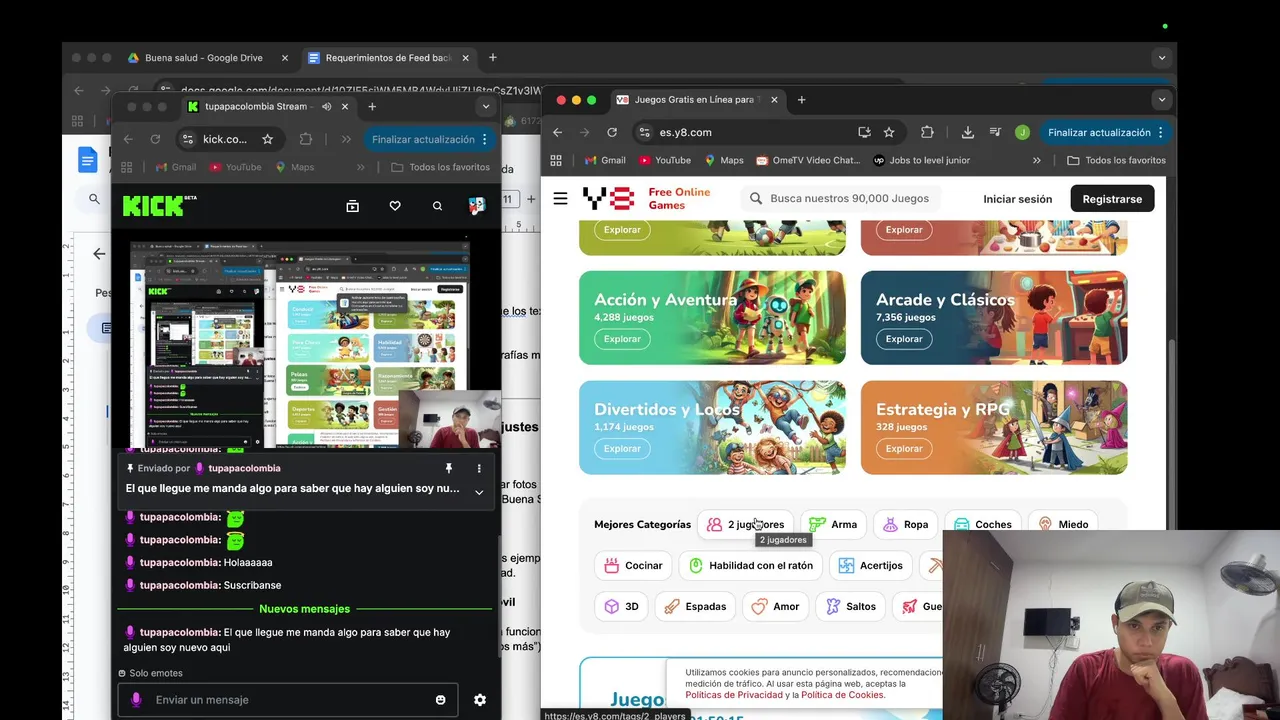
Task: Open YouTube bookmark in Kick window
Action: pos(235,167)
